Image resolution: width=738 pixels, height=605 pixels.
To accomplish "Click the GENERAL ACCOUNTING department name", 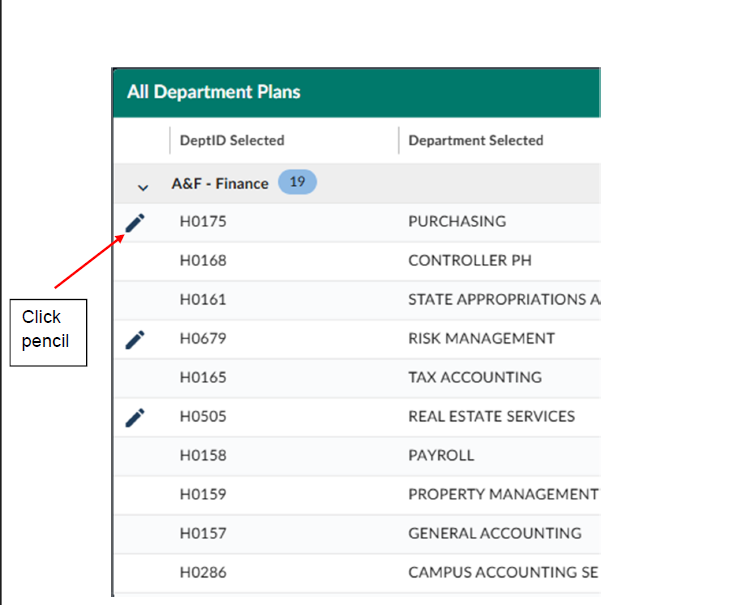I will [494, 534].
